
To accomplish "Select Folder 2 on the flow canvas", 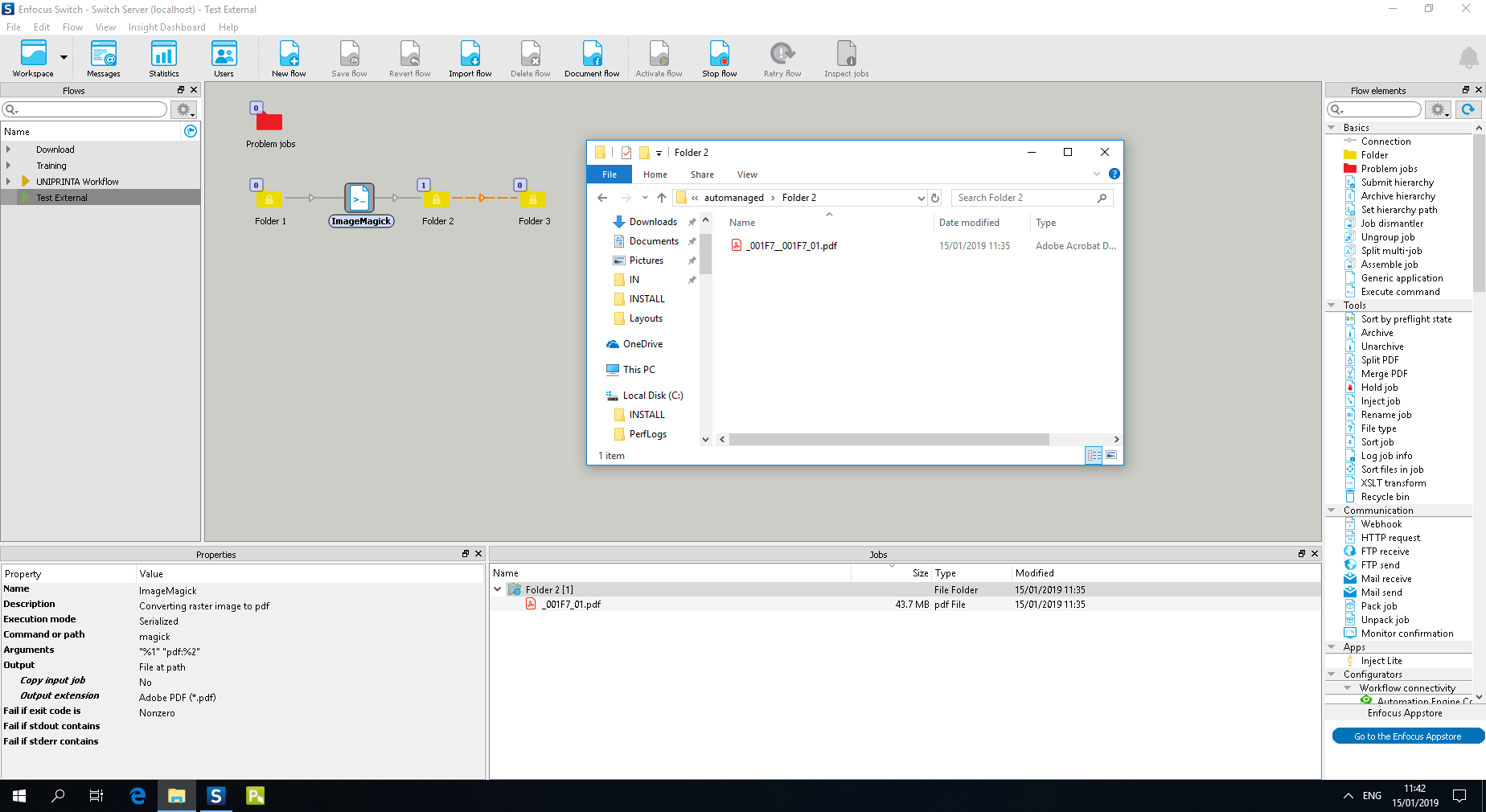I will pos(437,198).
